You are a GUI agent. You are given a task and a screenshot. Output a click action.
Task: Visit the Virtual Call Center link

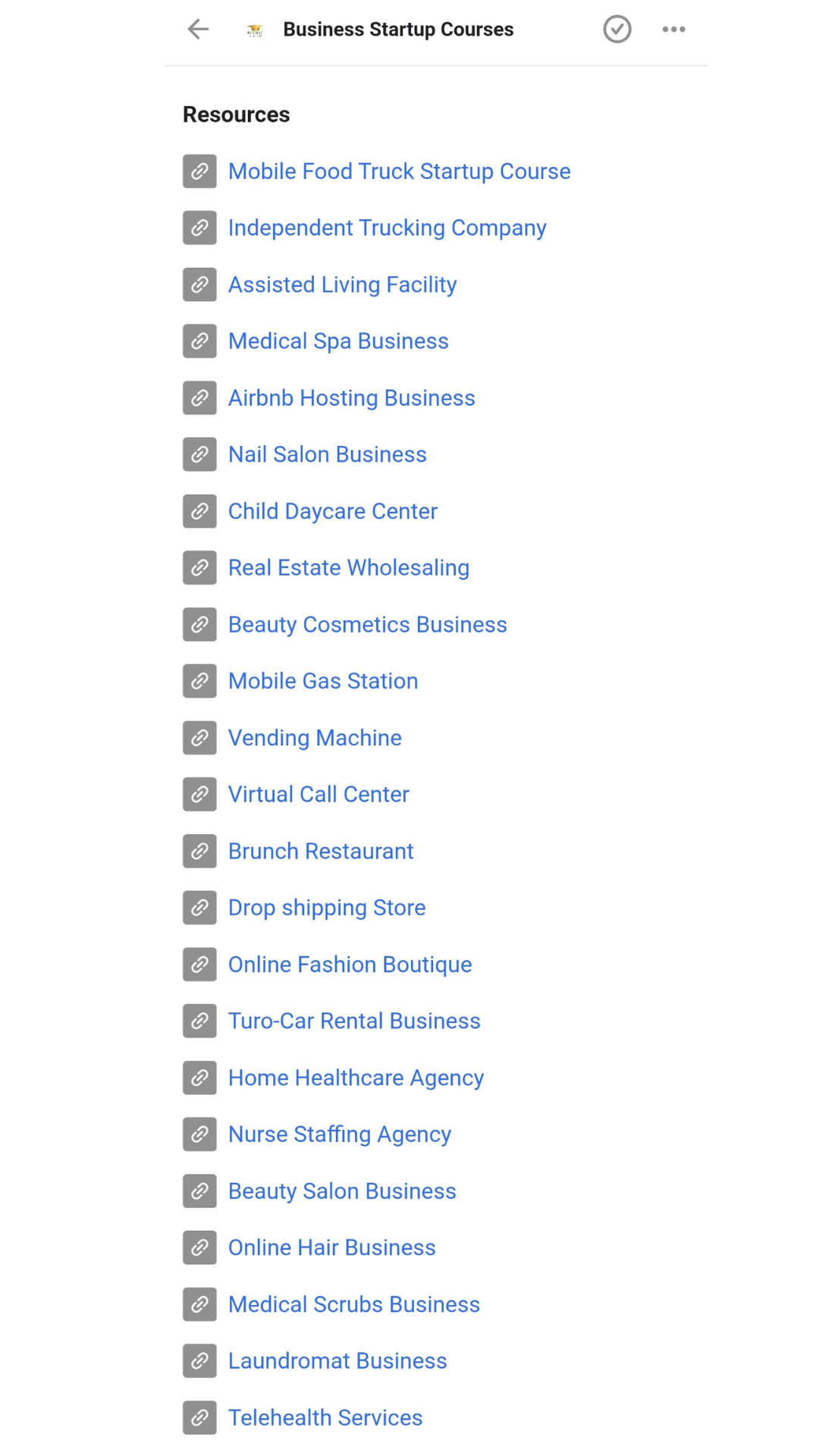click(318, 795)
